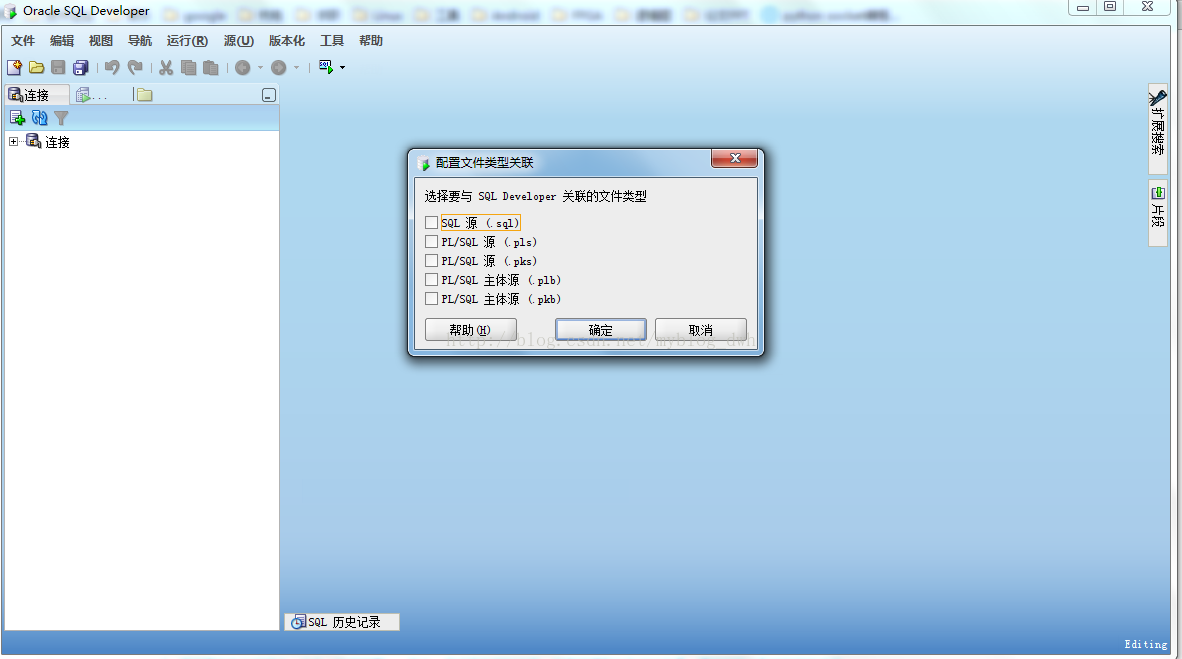Click the Forward navigation arrow icon

point(279,68)
